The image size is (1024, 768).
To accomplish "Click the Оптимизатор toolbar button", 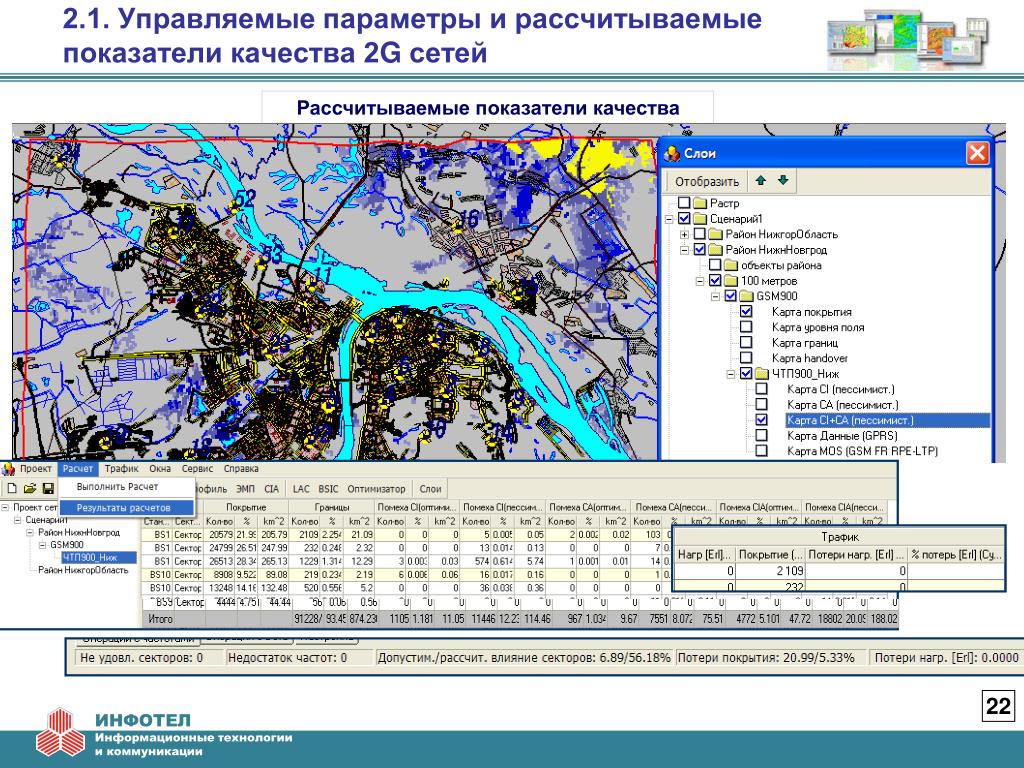I will [x=376, y=488].
